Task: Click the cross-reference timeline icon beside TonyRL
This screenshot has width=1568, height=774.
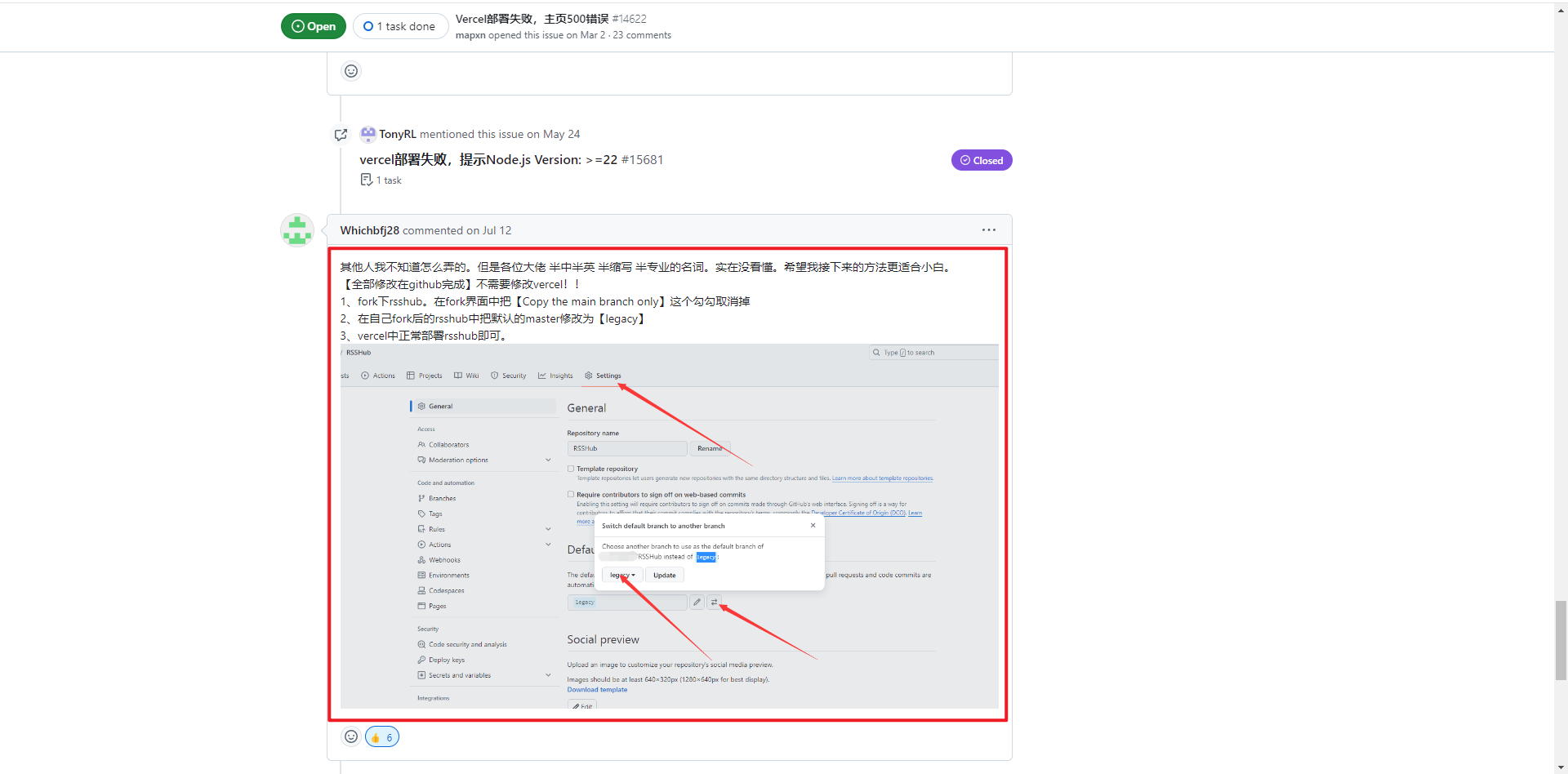Action: point(341,135)
